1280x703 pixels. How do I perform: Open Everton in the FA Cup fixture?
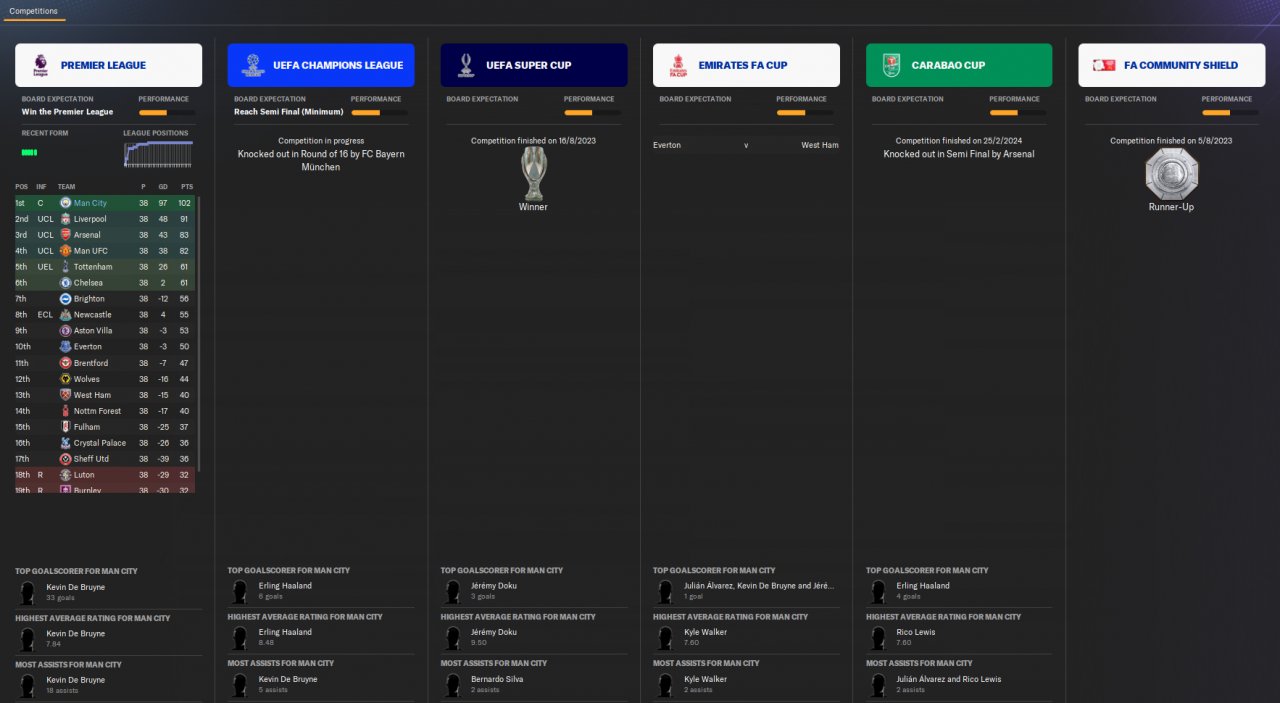pyautogui.click(x=667, y=145)
